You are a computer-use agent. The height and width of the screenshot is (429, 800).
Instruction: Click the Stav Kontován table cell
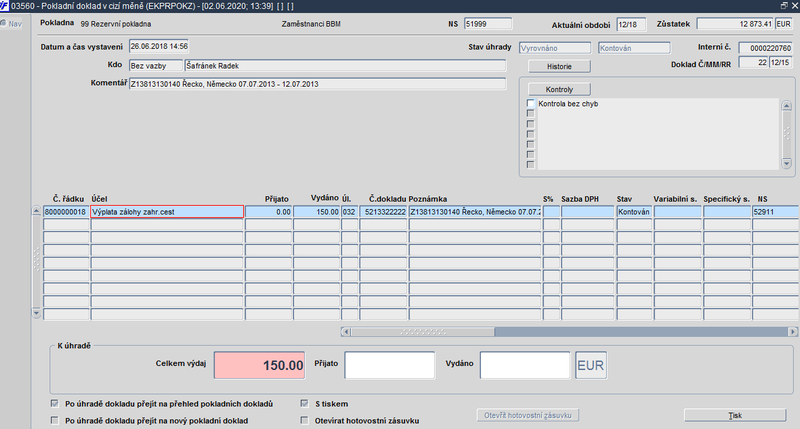coord(634,212)
